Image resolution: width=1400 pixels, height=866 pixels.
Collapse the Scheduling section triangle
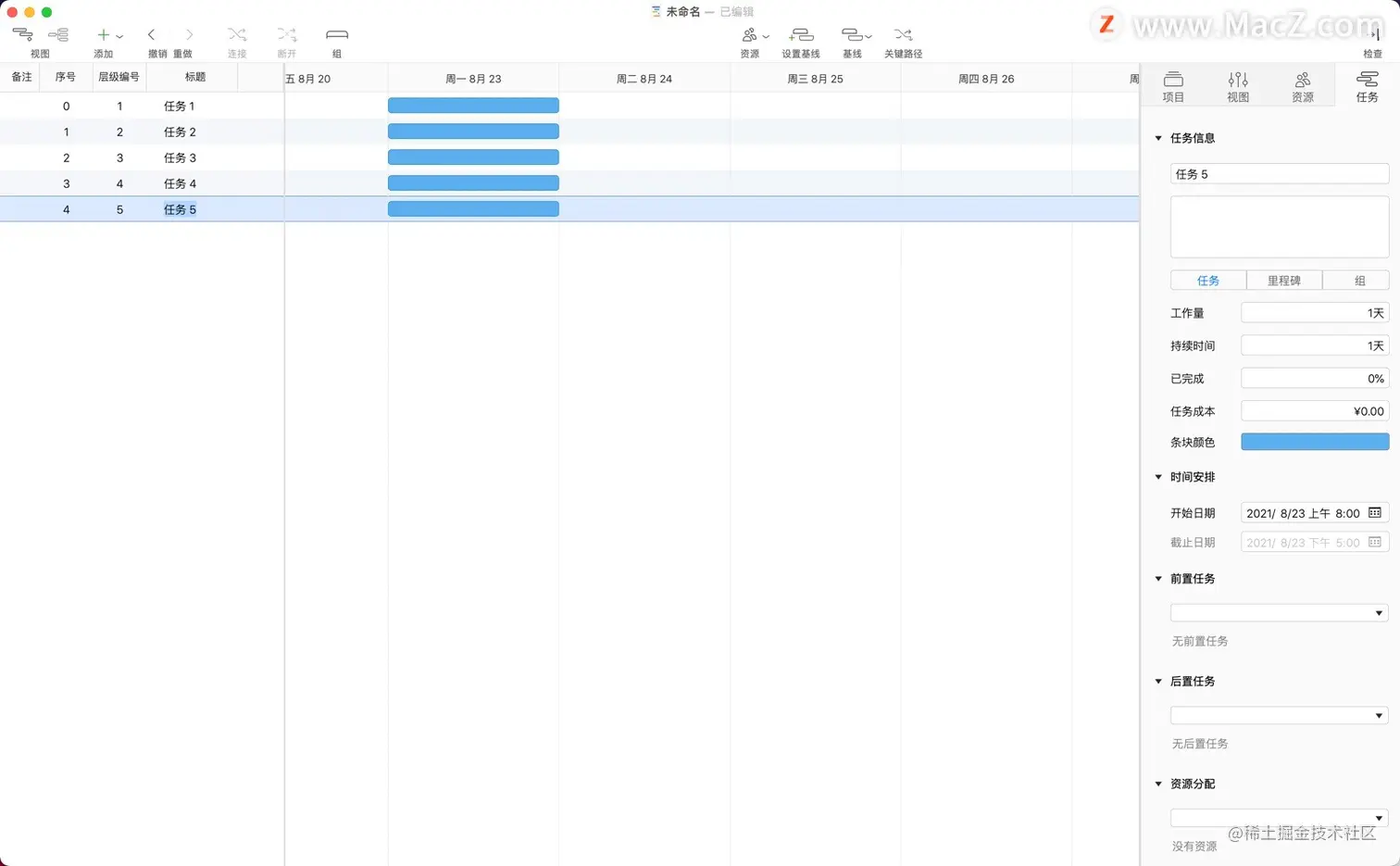tap(1158, 477)
